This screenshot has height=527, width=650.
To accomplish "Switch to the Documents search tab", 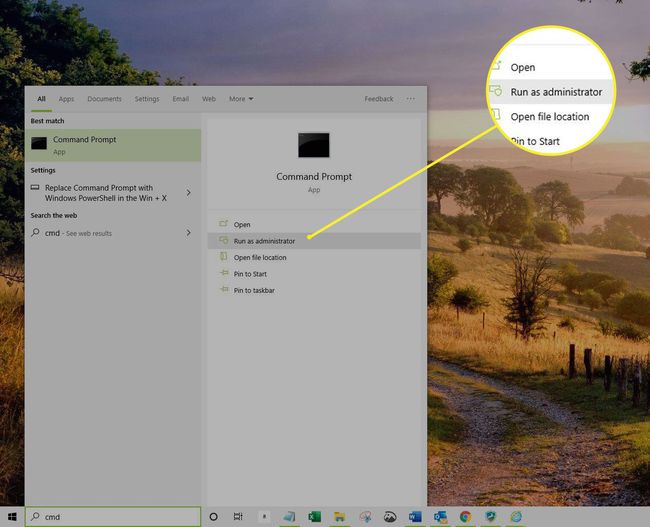I will (x=104, y=99).
